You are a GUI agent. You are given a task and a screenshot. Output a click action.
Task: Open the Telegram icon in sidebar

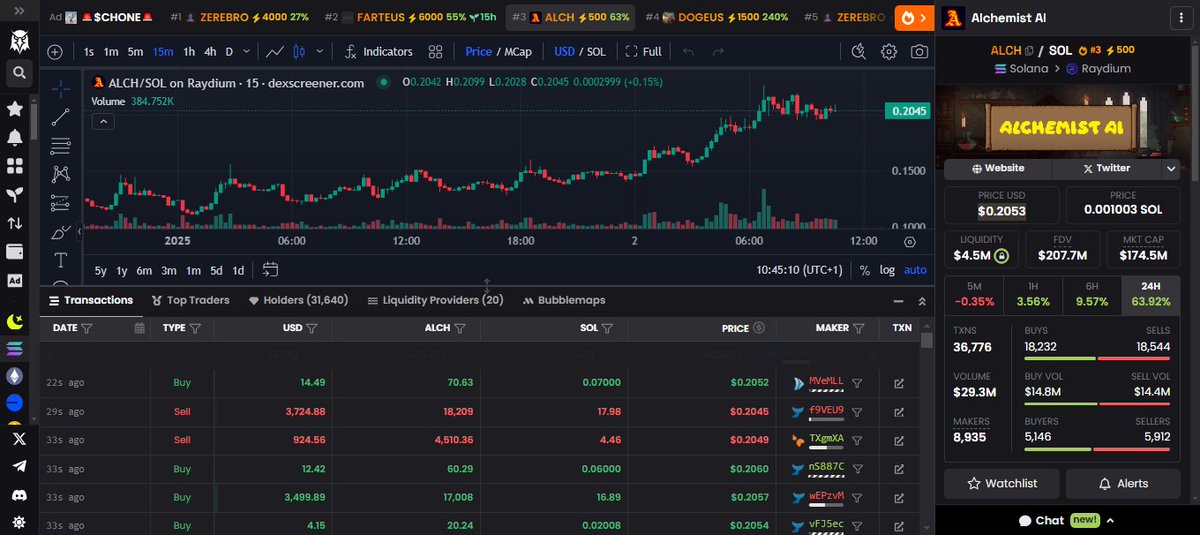(17, 466)
